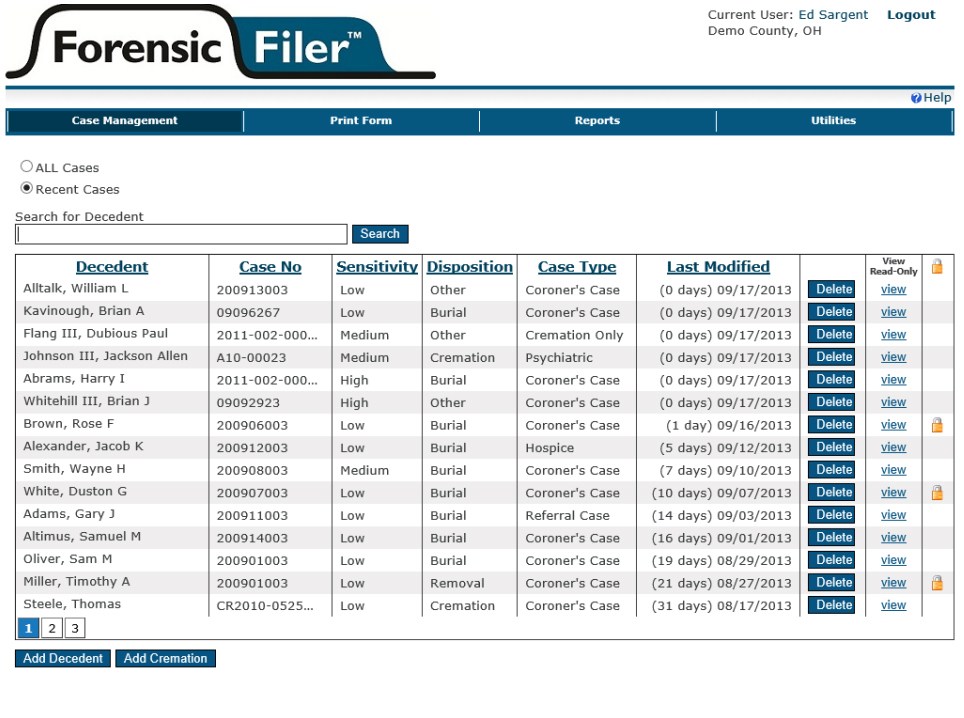Sort table by Sensitivity column

377,267
